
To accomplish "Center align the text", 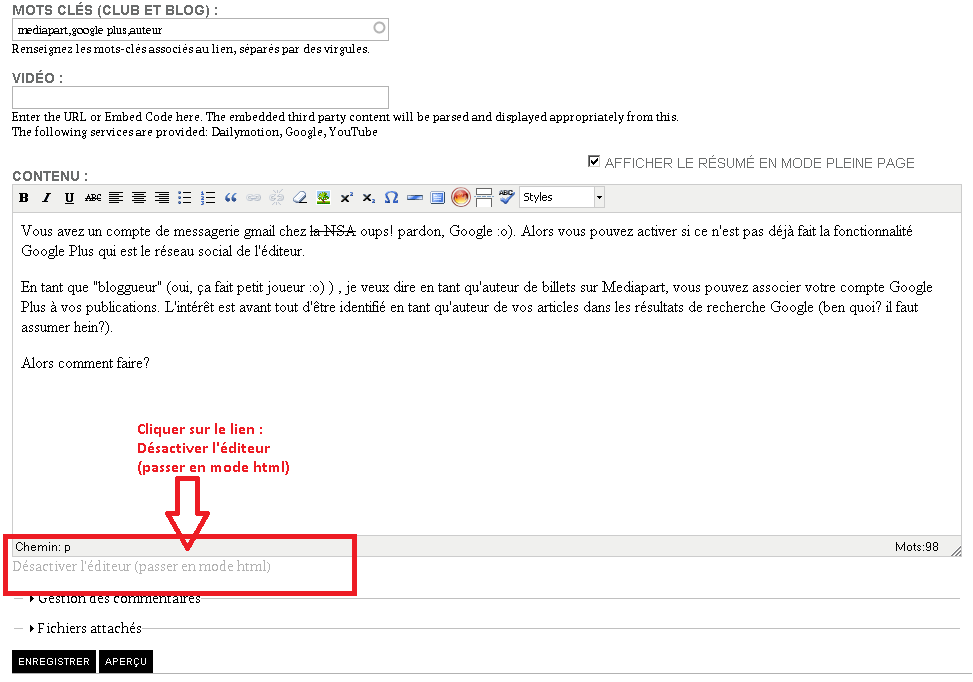I will pos(139,197).
